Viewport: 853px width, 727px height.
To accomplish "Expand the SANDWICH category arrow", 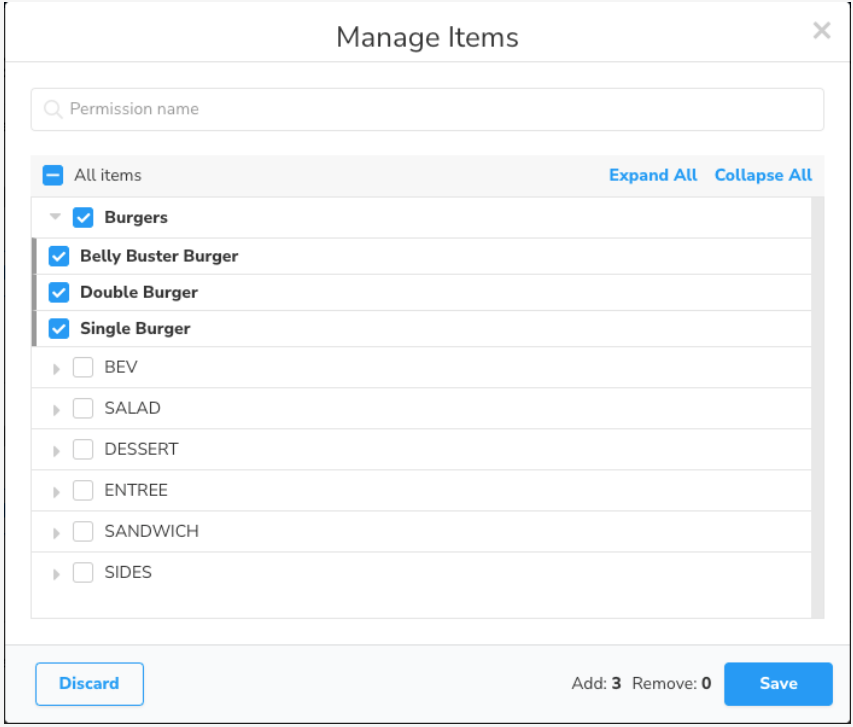I will pos(56,532).
